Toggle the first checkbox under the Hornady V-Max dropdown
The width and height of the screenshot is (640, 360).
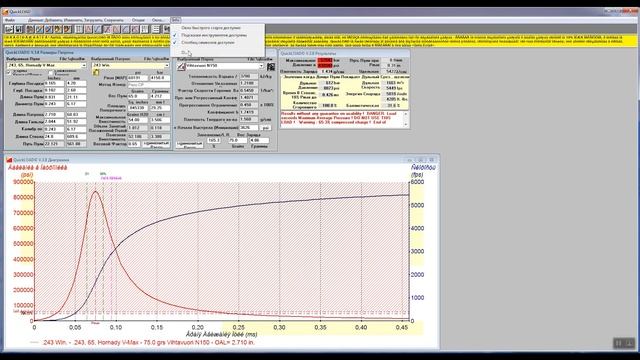coord(9,72)
